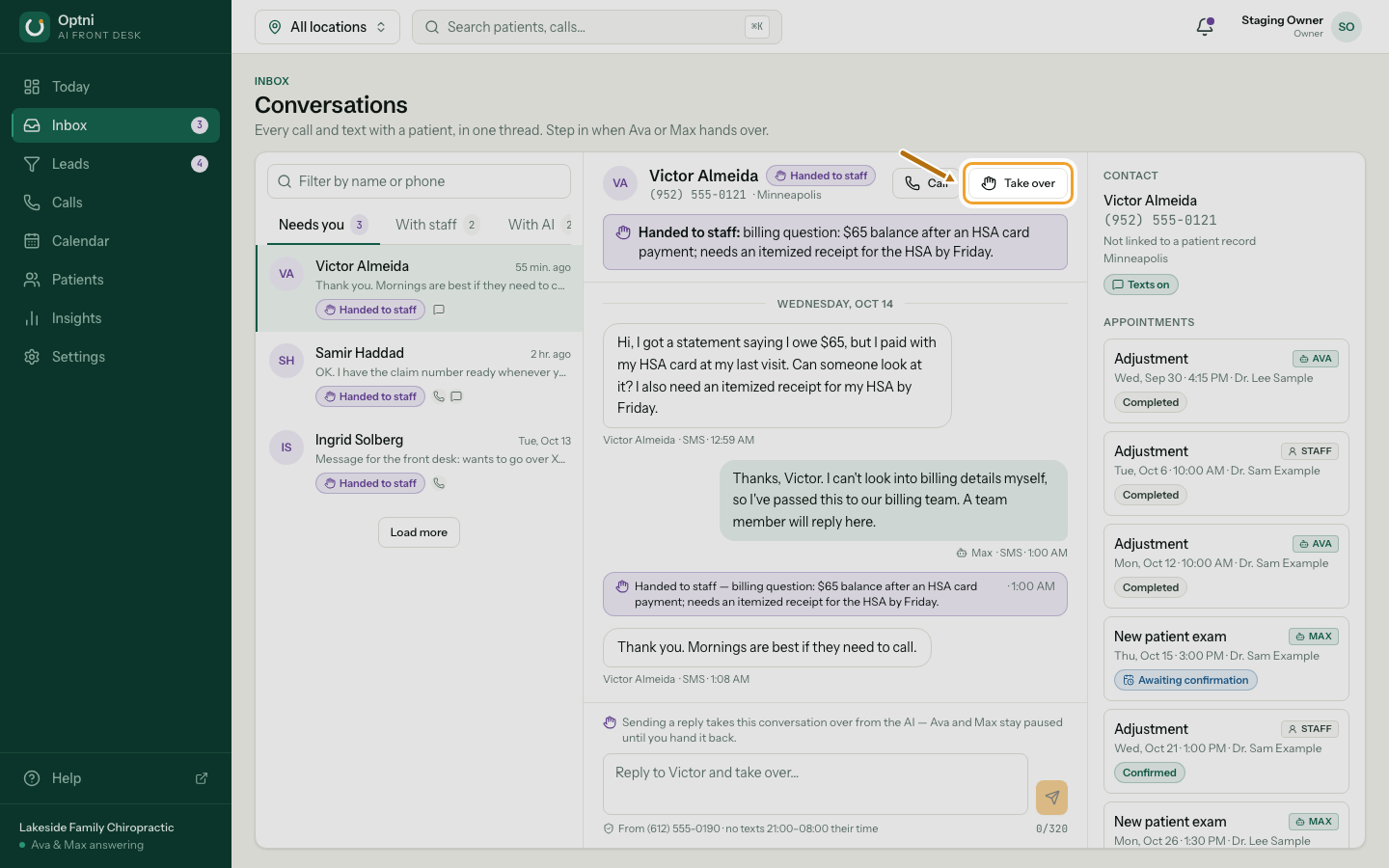Open Insights in the sidebar
Image resolution: width=1389 pixels, height=868 pixels.
(116, 318)
